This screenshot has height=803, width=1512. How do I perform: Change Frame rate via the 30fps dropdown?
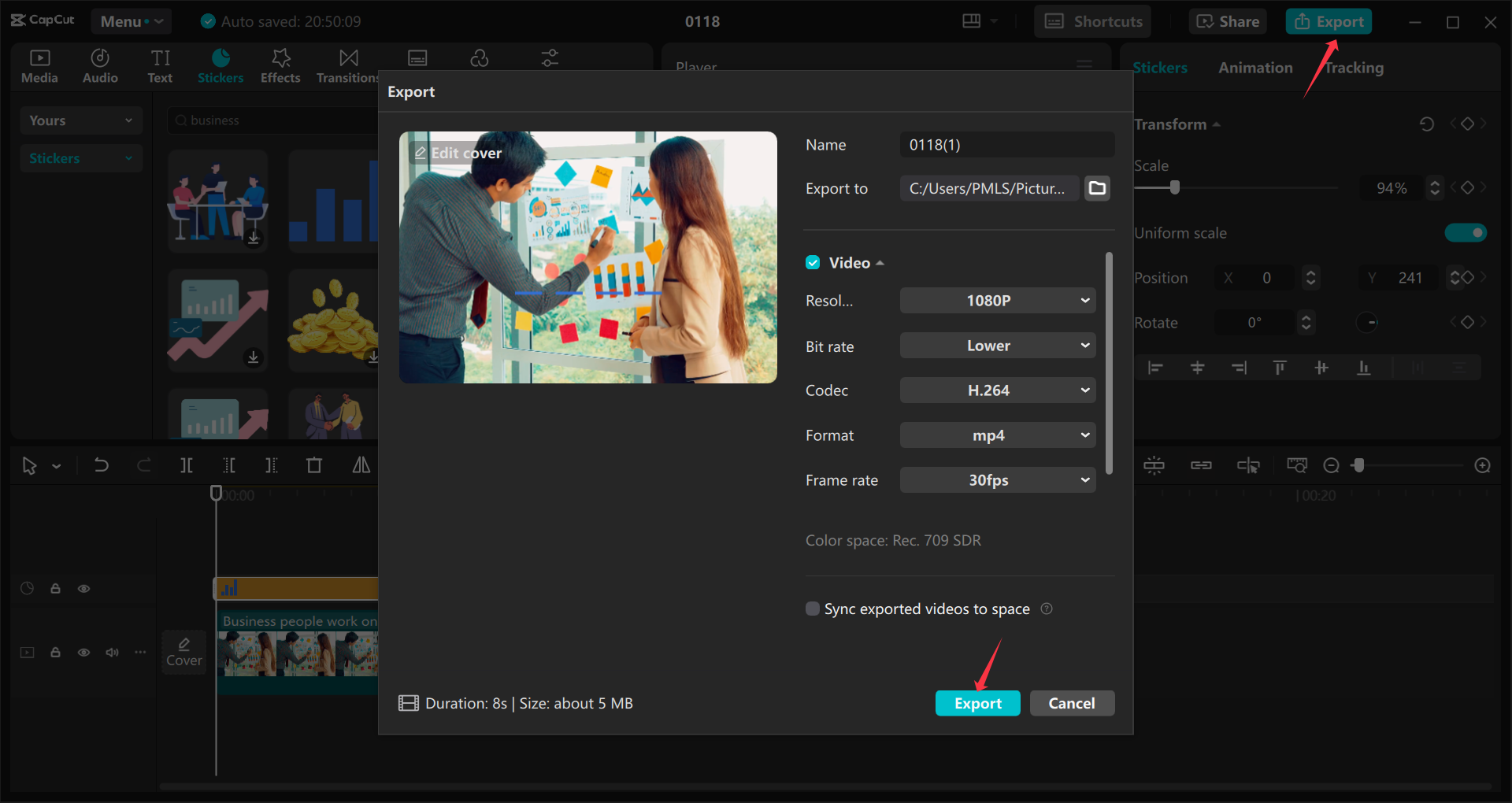point(997,479)
